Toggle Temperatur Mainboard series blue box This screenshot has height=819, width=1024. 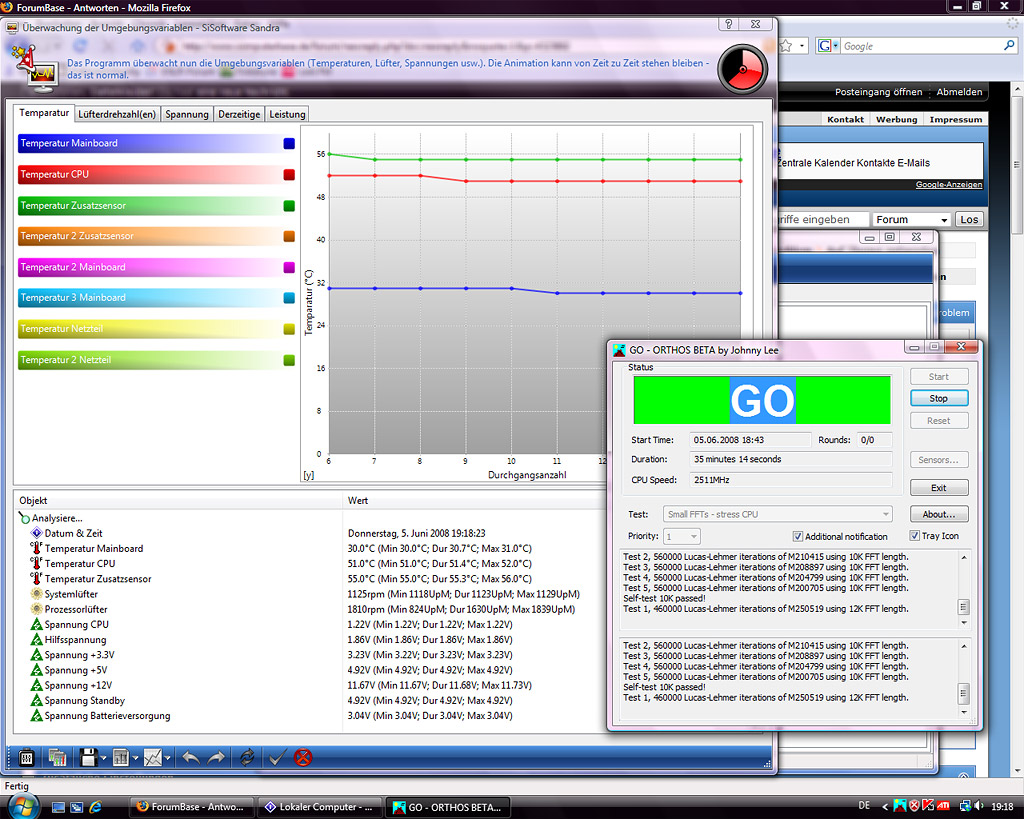[289, 144]
